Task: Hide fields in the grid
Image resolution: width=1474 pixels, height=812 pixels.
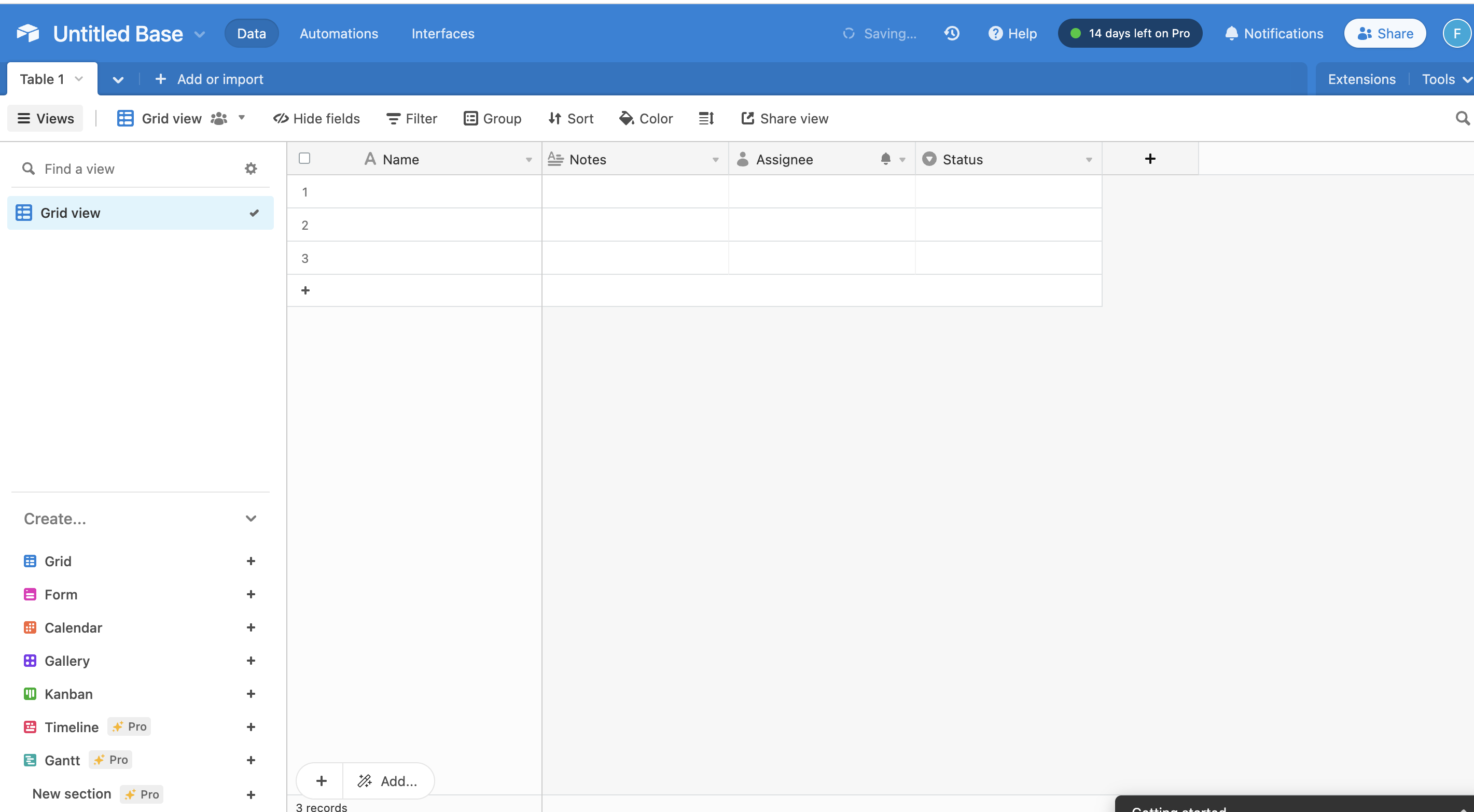Action: (316, 118)
